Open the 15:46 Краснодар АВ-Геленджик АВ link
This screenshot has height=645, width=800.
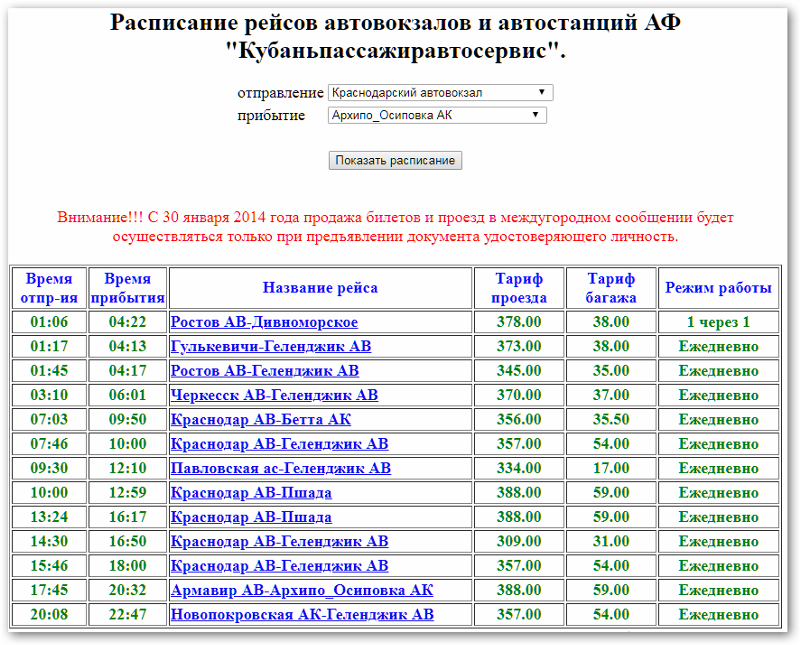click(280, 566)
